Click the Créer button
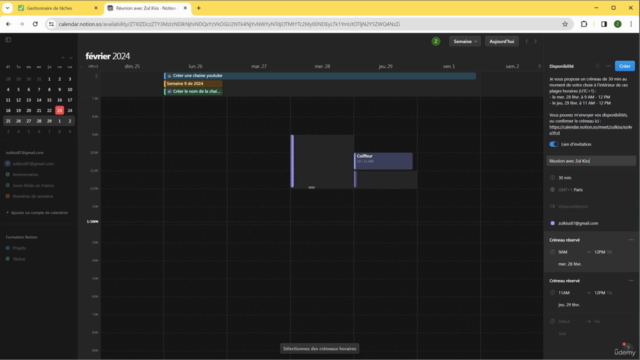The width and height of the screenshot is (640, 360). point(624,66)
